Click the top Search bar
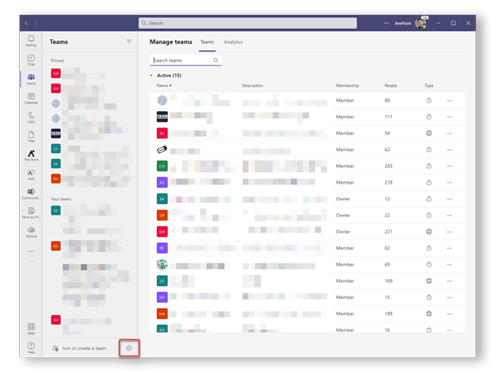This screenshot has height=372, width=500. 248,23
